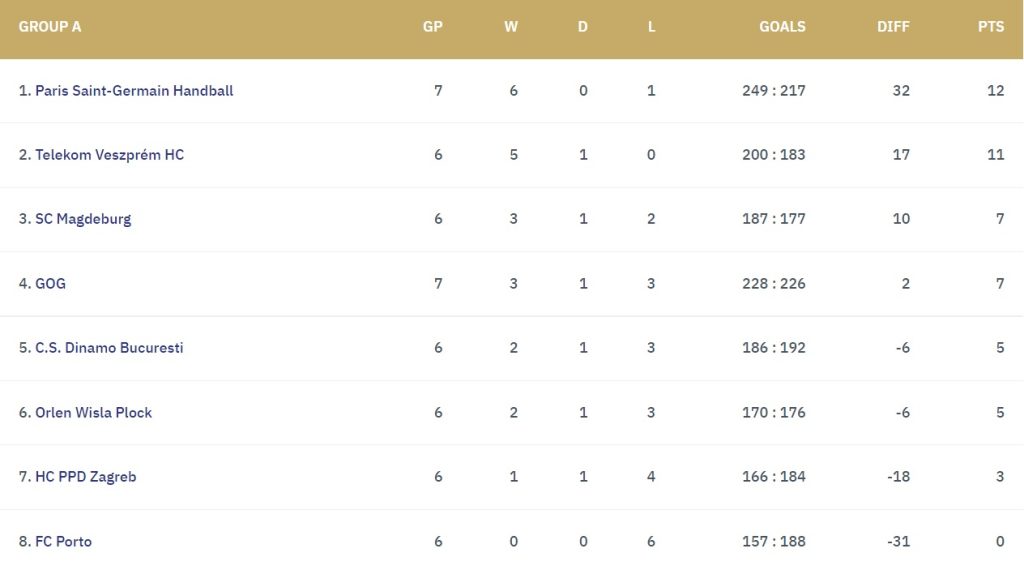The width and height of the screenshot is (1024, 570).
Task: Click the L column header
Action: [651, 27]
